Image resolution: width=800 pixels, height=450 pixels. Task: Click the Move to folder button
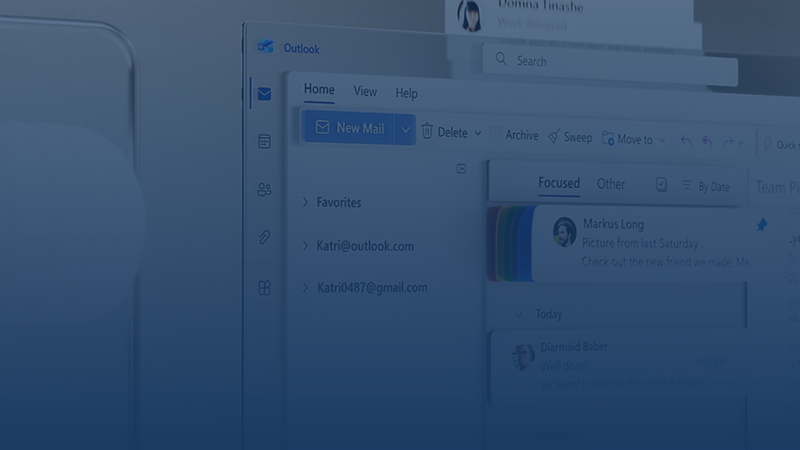pos(628,139)
